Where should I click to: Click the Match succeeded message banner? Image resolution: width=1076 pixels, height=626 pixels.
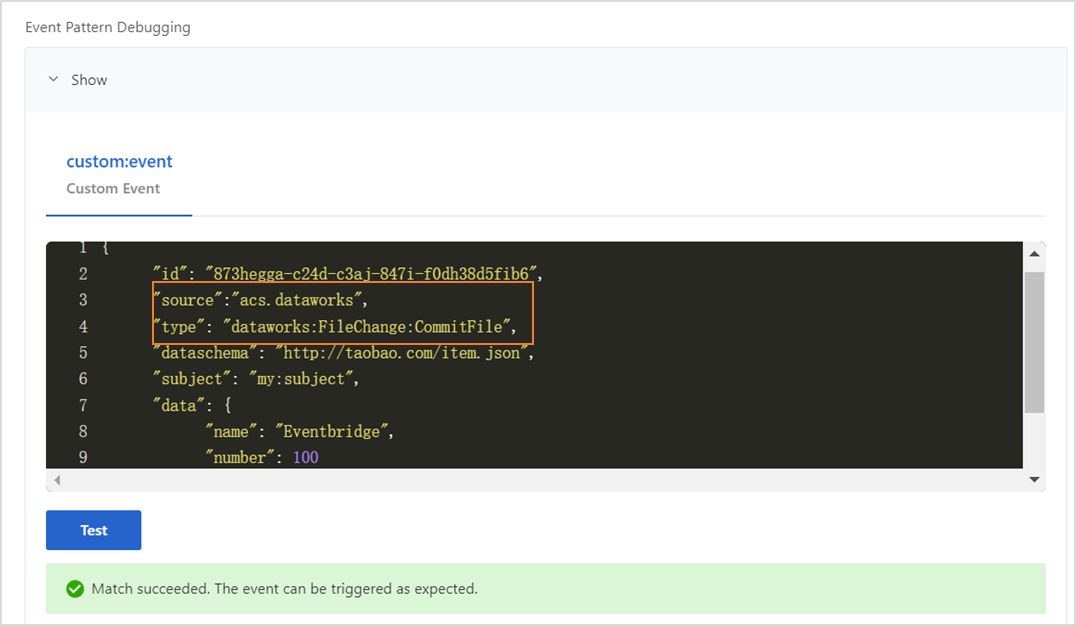pos(545,589)
